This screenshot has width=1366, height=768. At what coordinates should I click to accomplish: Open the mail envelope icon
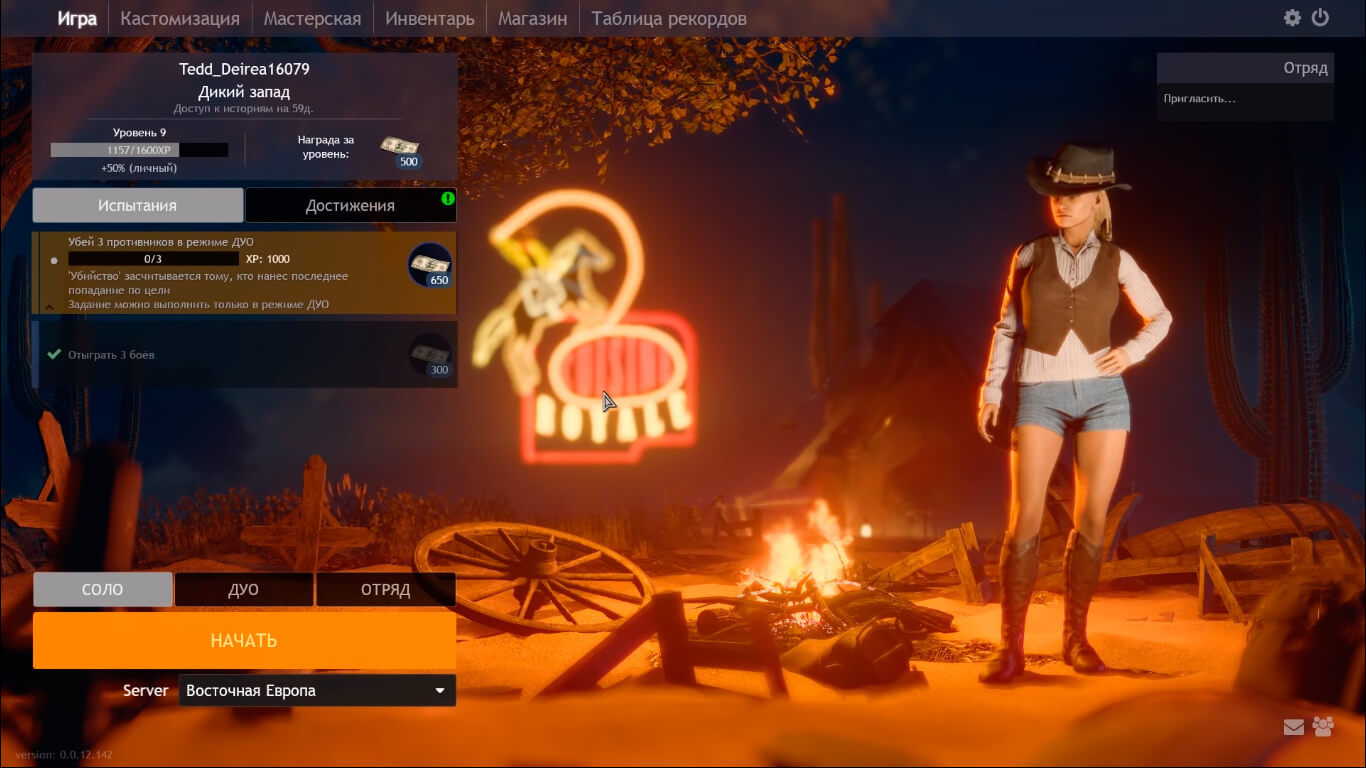click(1294, 727)
